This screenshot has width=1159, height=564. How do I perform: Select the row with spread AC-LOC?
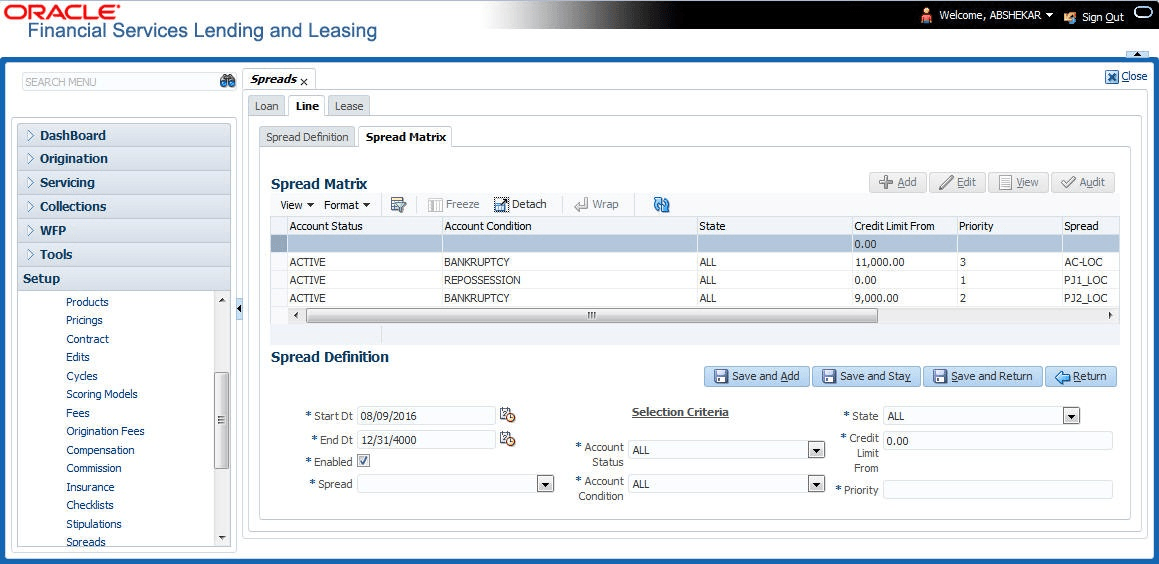tap(695, 262)
